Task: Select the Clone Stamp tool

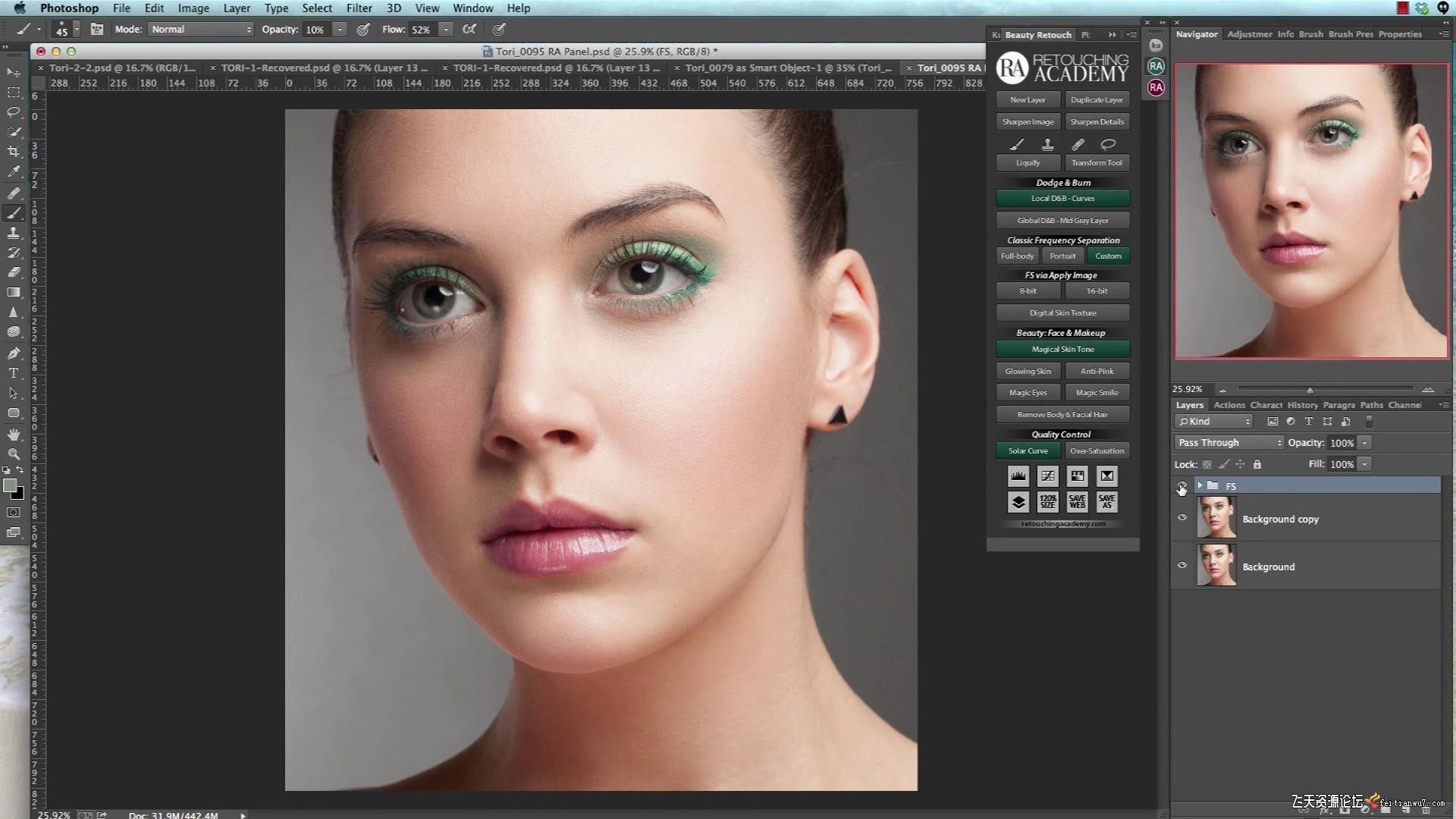Action: [x=14, y=233]
